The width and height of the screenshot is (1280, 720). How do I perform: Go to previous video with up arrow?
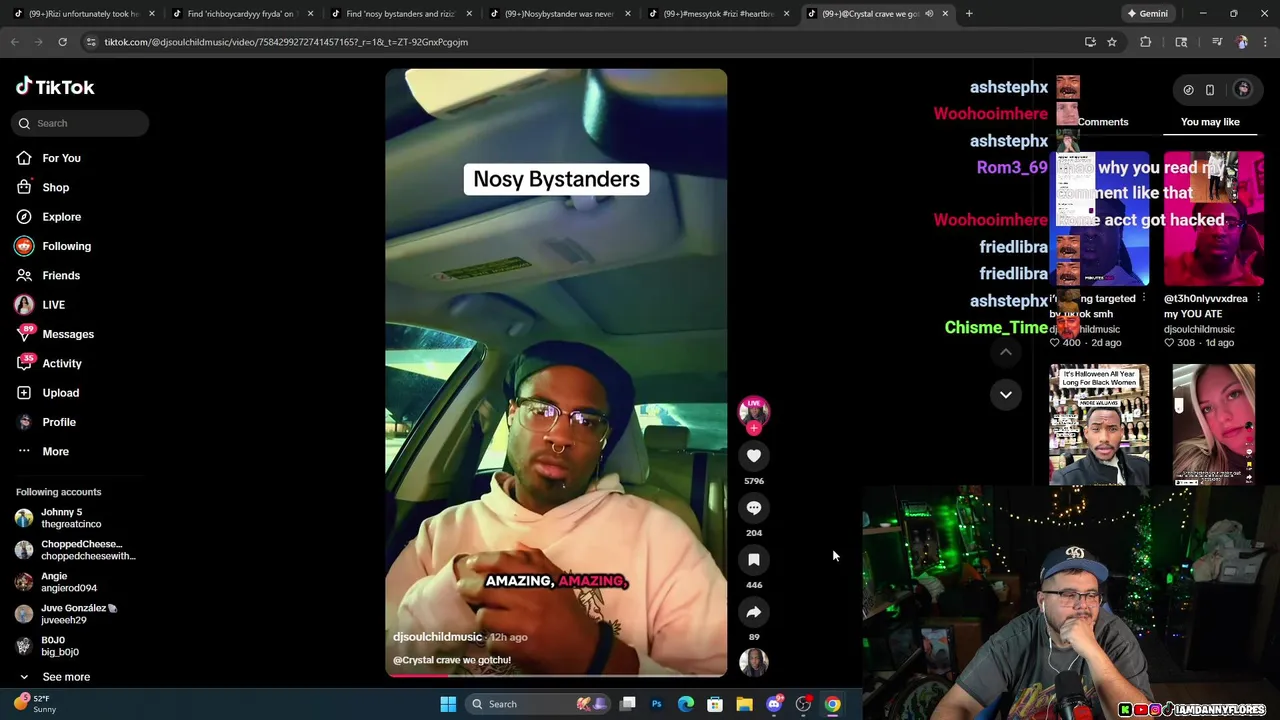click(x=1006, y=352)
